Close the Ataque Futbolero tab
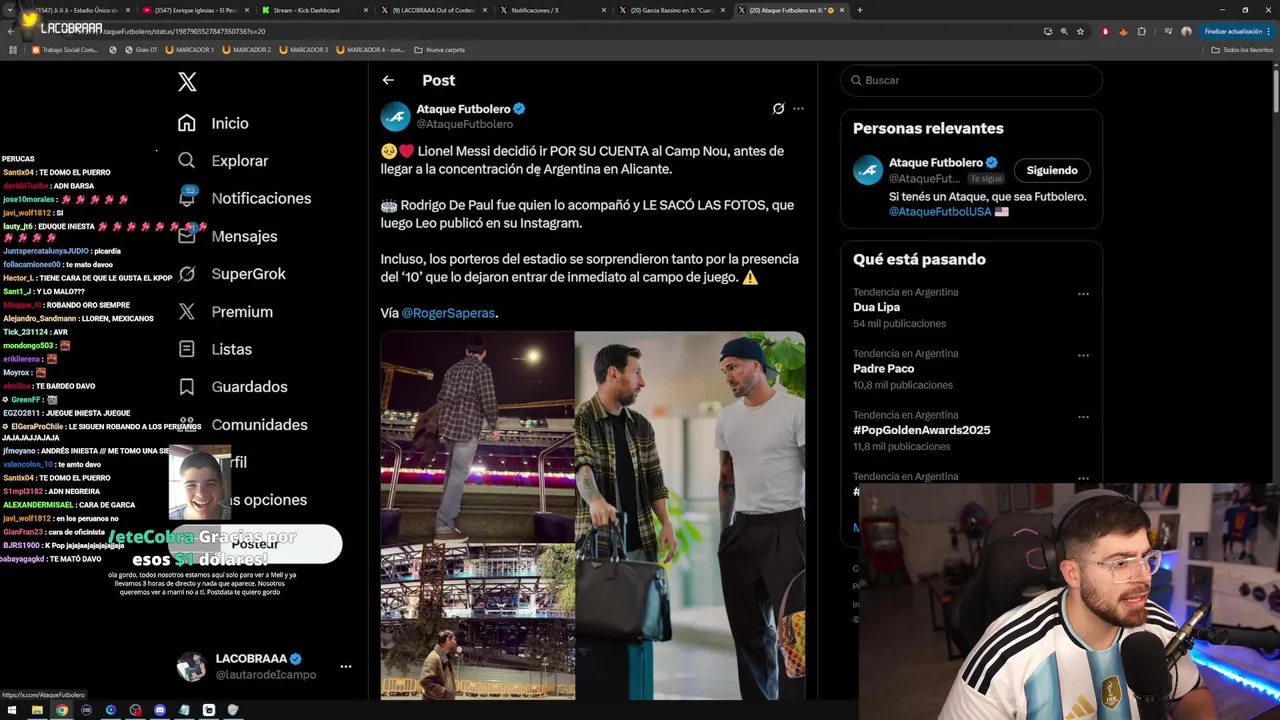 pyautogui.click(x=842, y=10)
